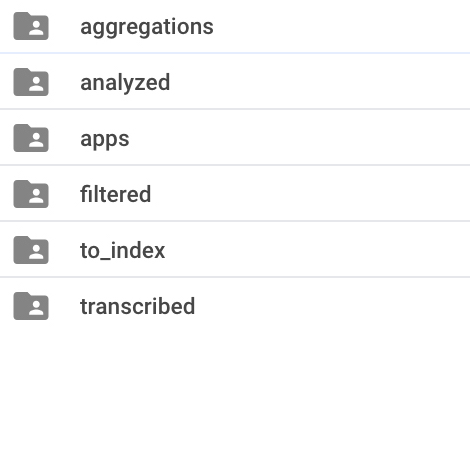Select the aggregations folder name
The width and height of the screenshot is (470, 453).
click(x=147, y=27)
